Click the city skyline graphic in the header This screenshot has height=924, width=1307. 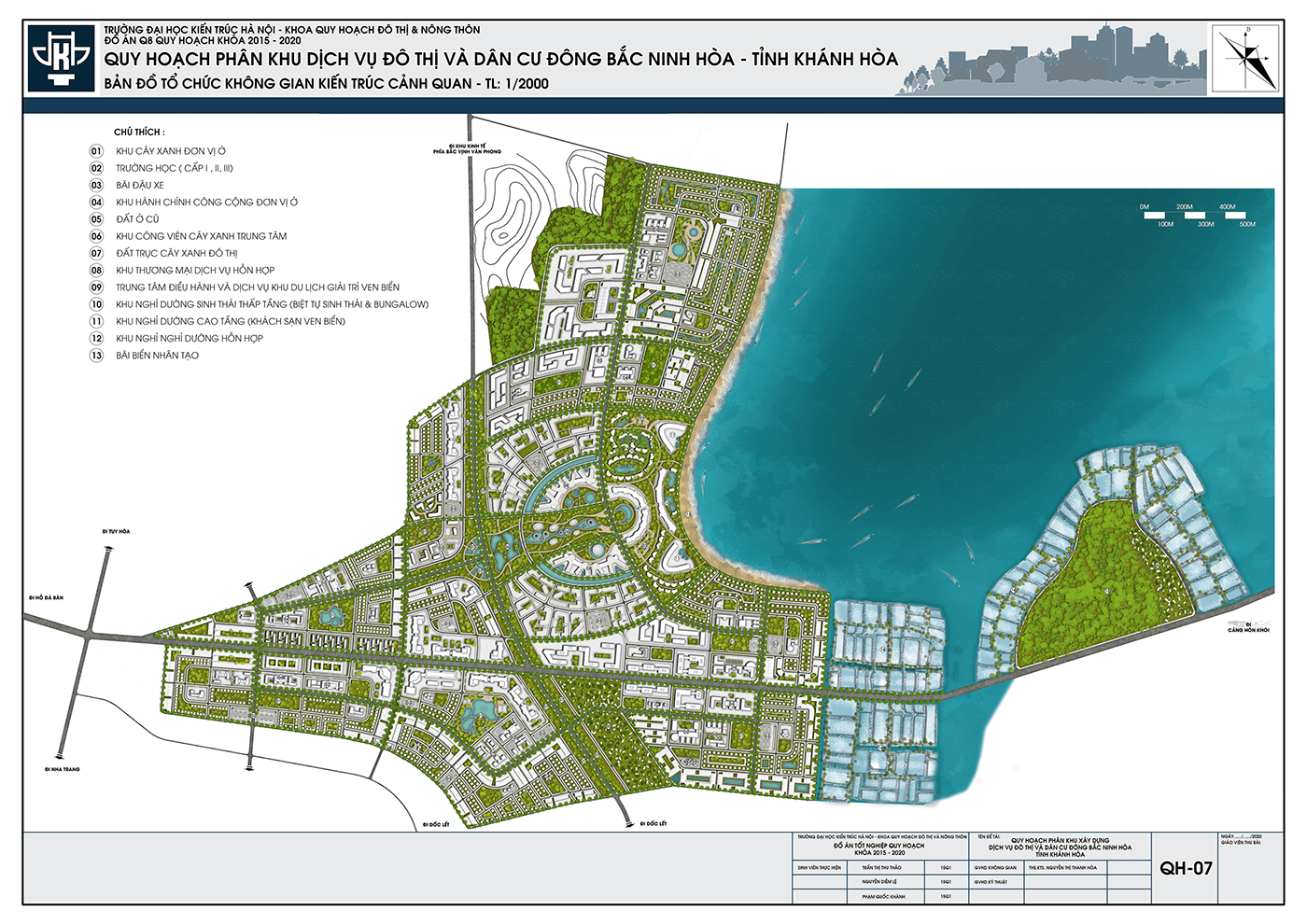pyautogui.click(x=1050, y=60)
